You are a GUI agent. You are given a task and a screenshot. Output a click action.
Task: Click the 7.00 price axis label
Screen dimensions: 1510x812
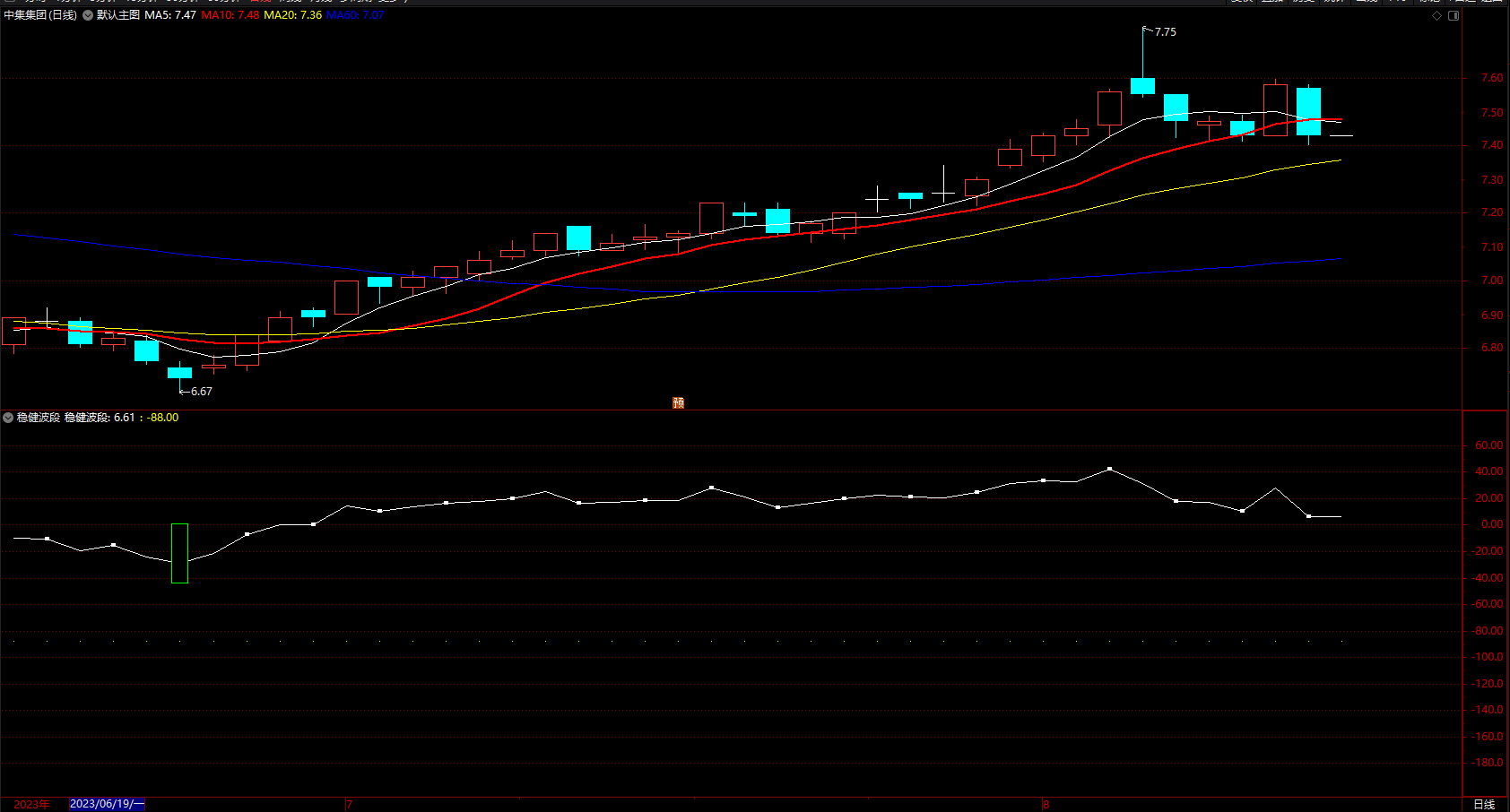1492,281
